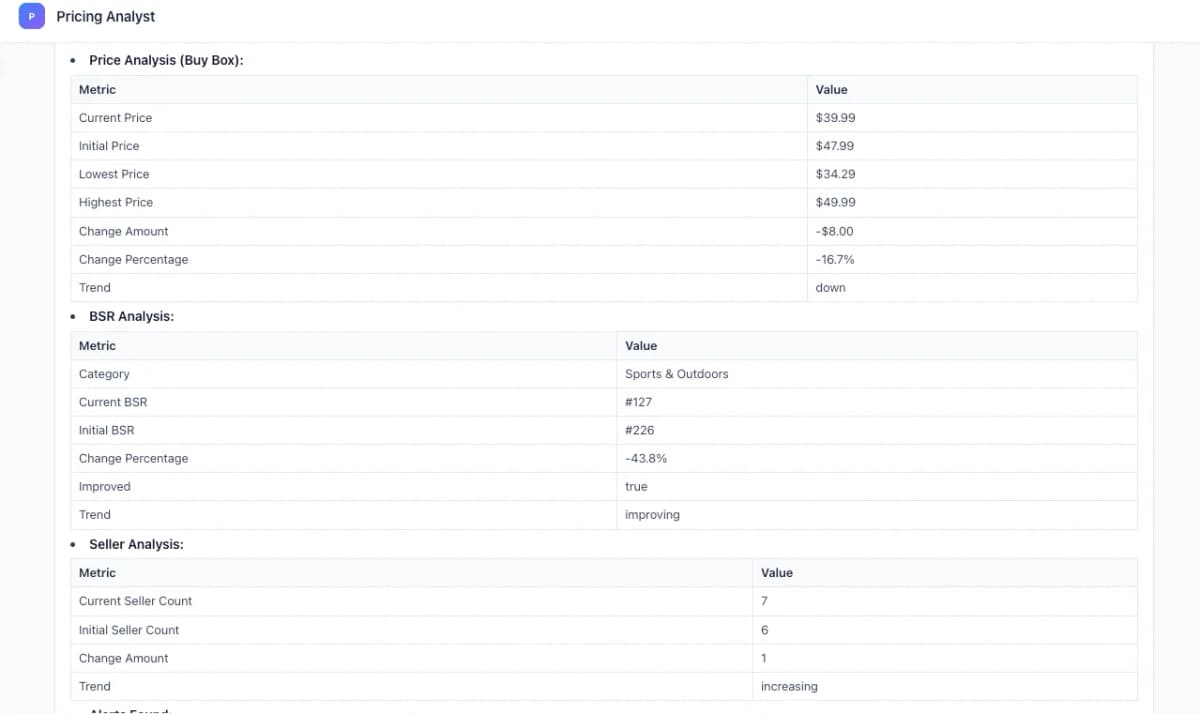Viewport: 1200px width, 714px height.
Task: Select the Current Price value $39.99
Action: tap(835, 118)
